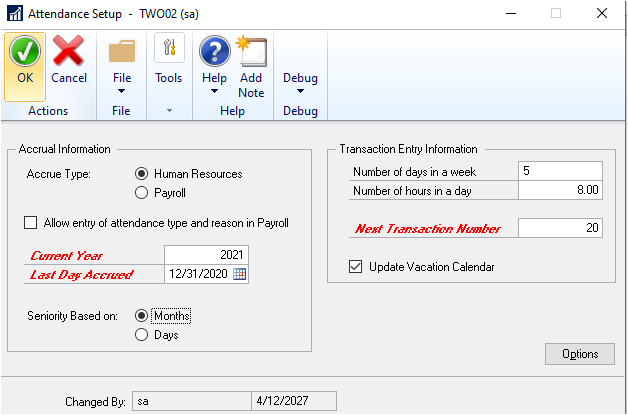Click the Seniority Based on label
Viewport: 628px width, 415px height.
pos(72,316)
